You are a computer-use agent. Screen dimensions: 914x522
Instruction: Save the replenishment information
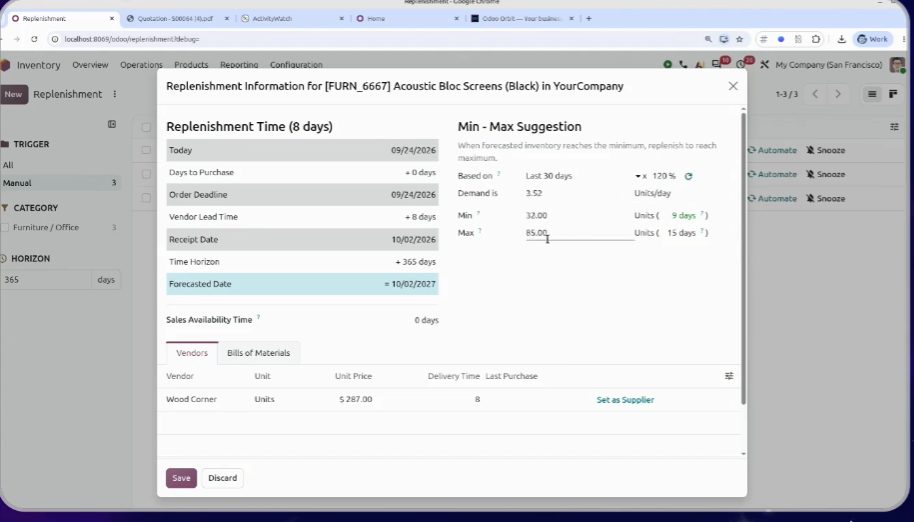[181, 478]
